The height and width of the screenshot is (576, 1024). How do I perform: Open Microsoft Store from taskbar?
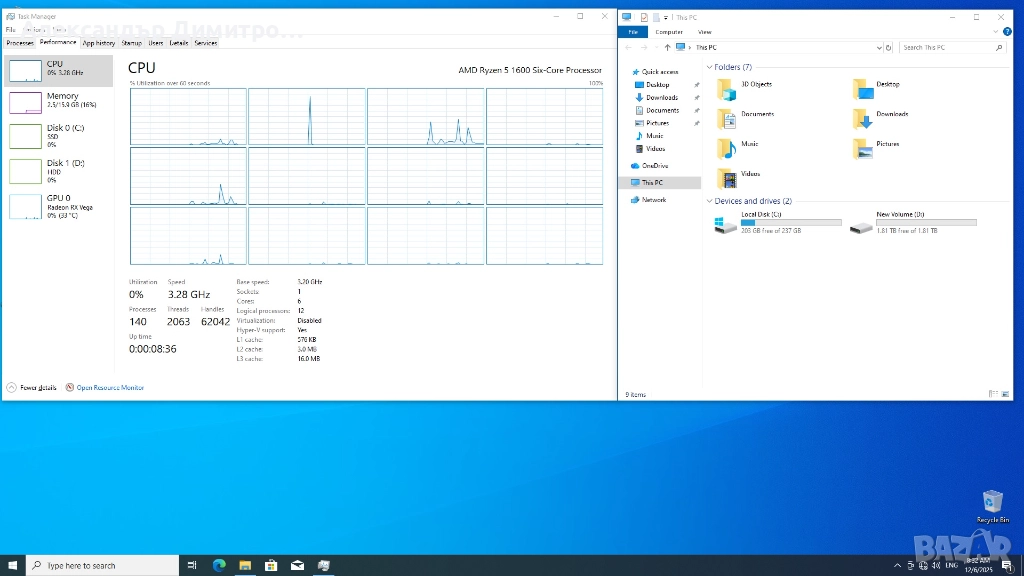271,565
